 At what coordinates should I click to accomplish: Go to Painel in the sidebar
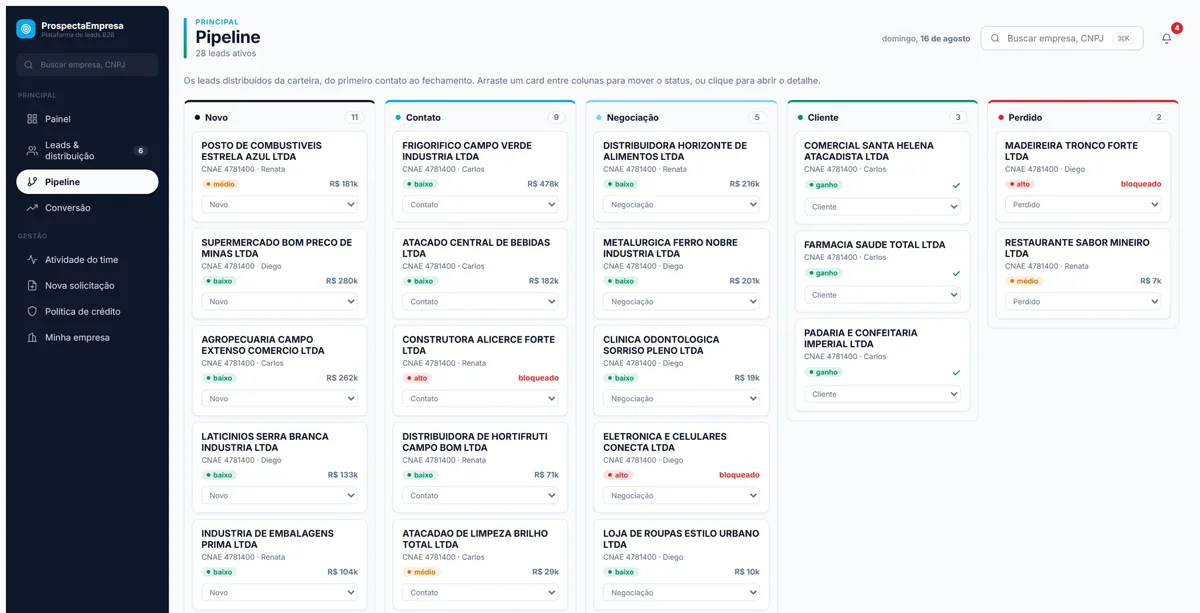pyautogui.click(x=87, y=119)
